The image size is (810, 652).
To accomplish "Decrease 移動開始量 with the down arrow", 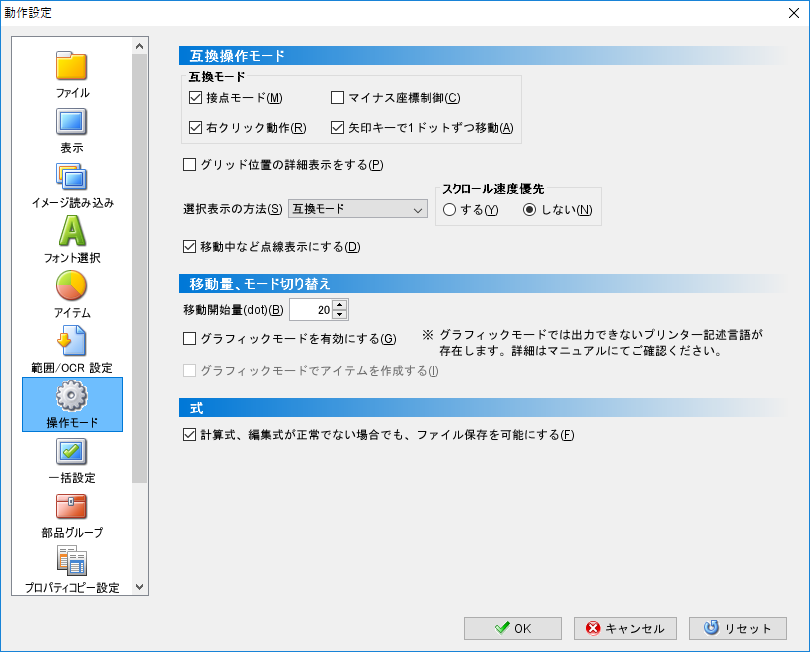I will pyautogui.click(x=339, y=315).
